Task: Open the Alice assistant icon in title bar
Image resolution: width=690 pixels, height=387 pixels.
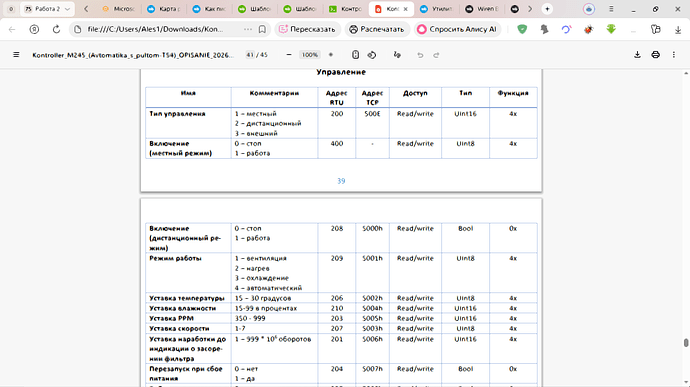Action: (589, 9)
